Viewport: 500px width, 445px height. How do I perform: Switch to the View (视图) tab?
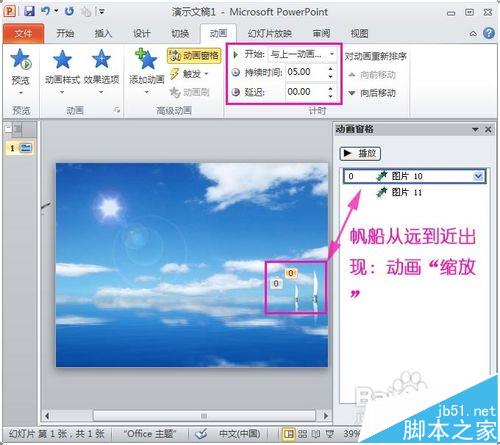tap(359, 33)
